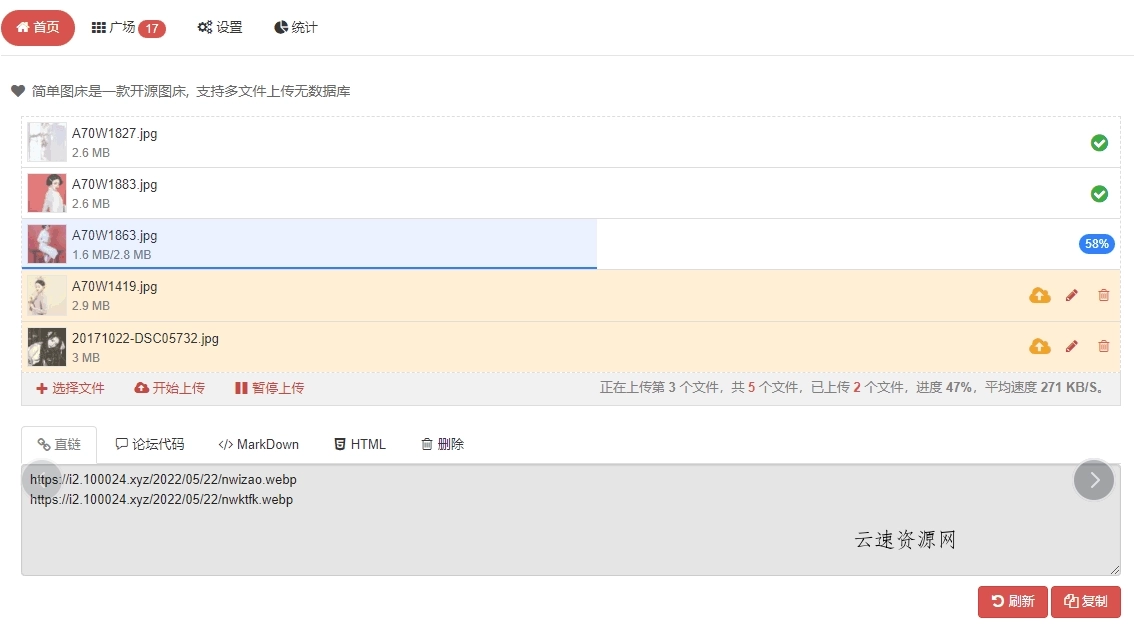1134x632 pixels.
Task: Open the 设置 settings menu
Action: click(220, 28)
